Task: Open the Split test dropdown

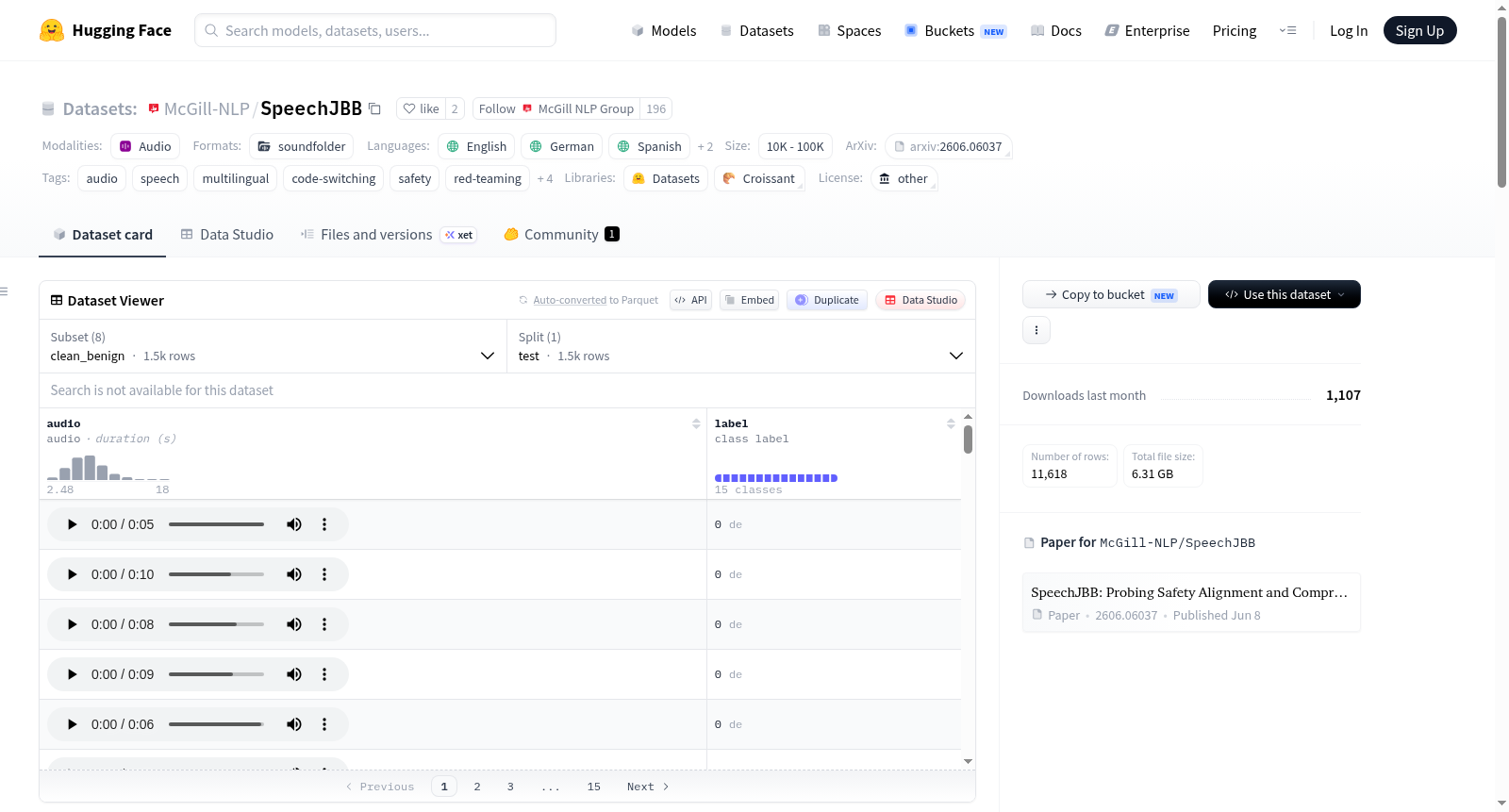Action: coord(741,346)
